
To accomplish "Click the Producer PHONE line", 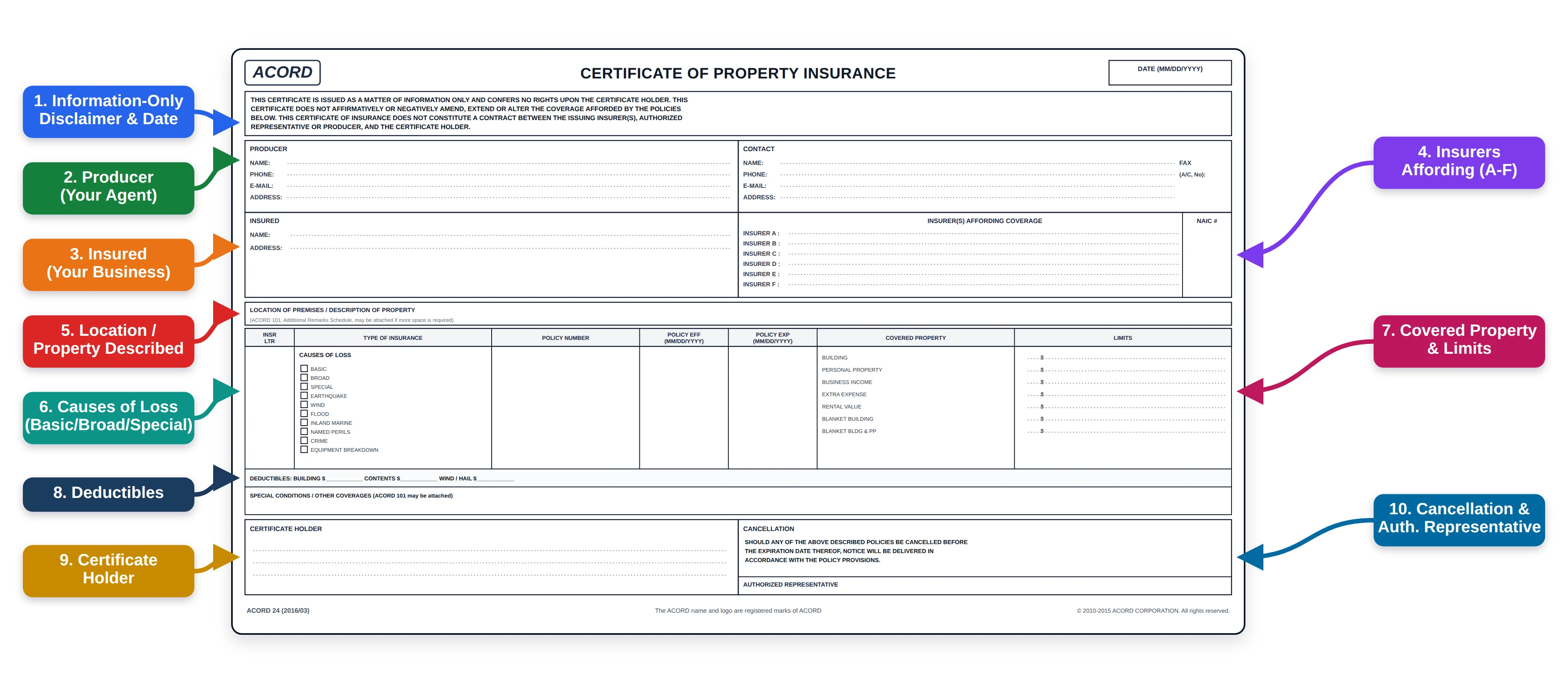I will (508, 175).
